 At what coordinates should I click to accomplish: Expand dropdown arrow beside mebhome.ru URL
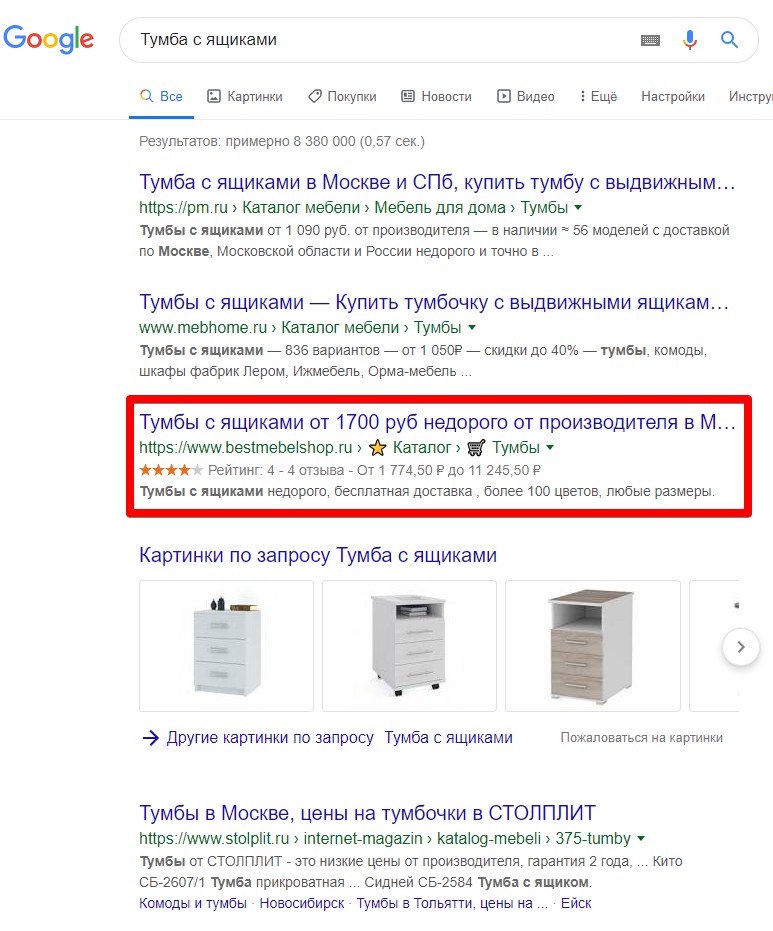pyautogui.click(x=472, y=328)
